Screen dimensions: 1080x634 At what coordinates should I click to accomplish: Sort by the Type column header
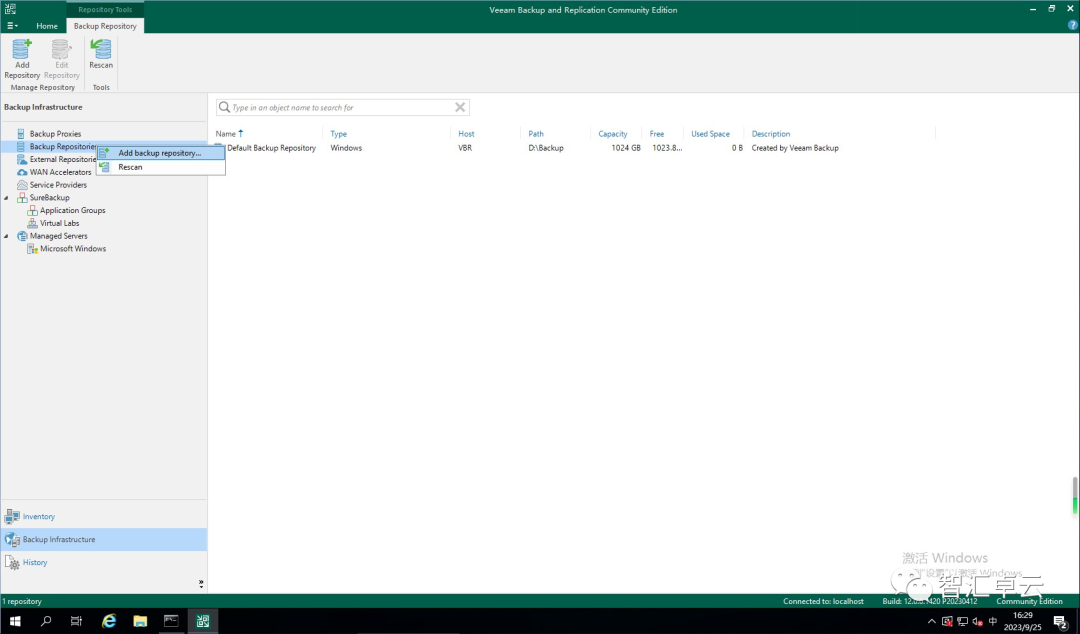coord(338,134)
